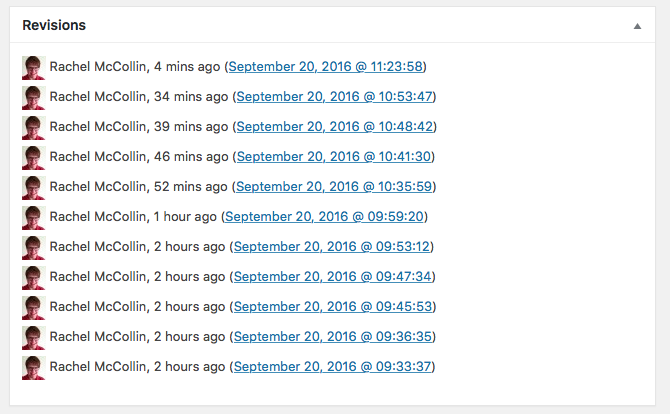Click the avatar beside the 34 mins ago revision
The height and width of the screenshot is (414, 670).
[x=33, y=97]
